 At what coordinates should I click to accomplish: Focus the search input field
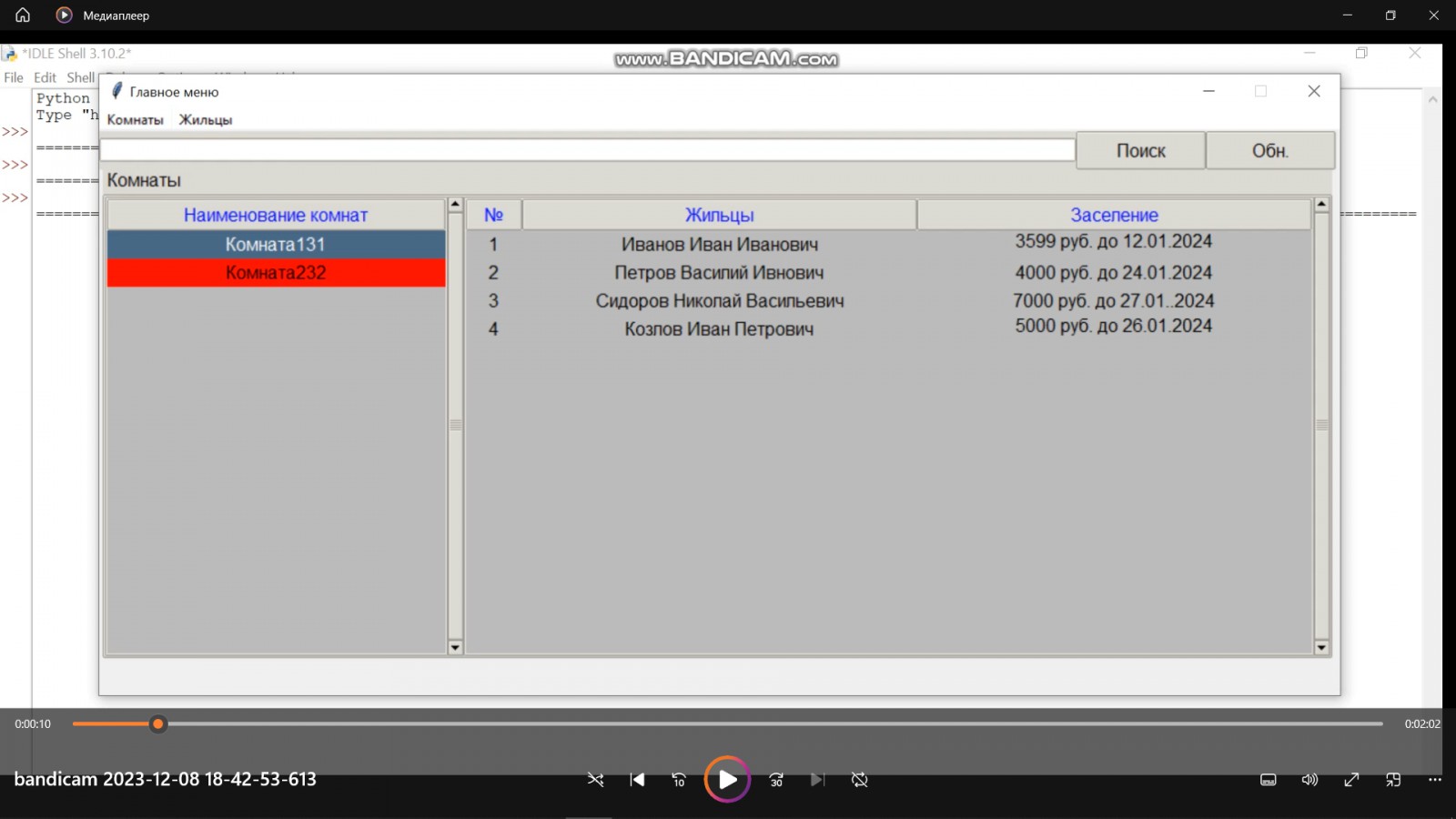588,150
